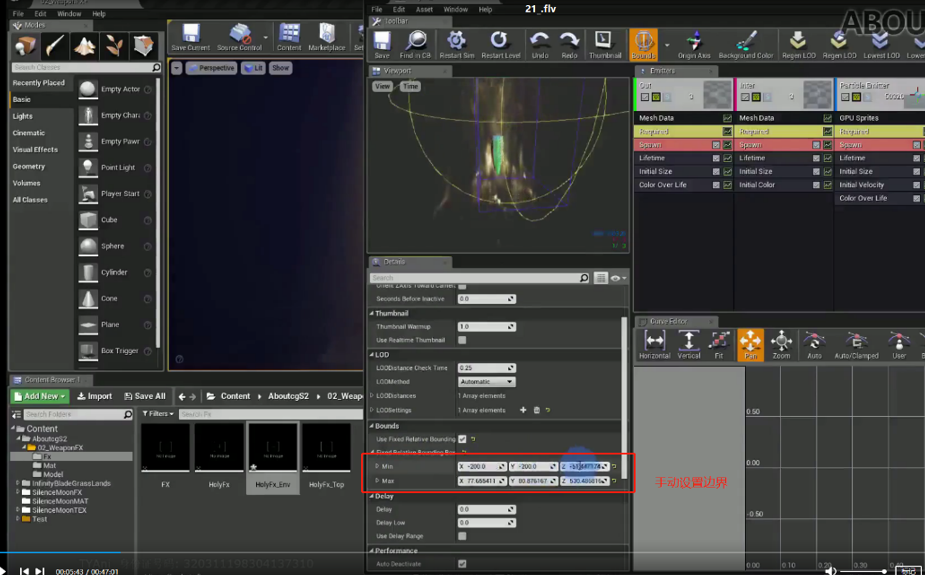Viewport: 925px width, 575px height.
Task: Toggle Use Delay Range checkbox
Action: 462,536
